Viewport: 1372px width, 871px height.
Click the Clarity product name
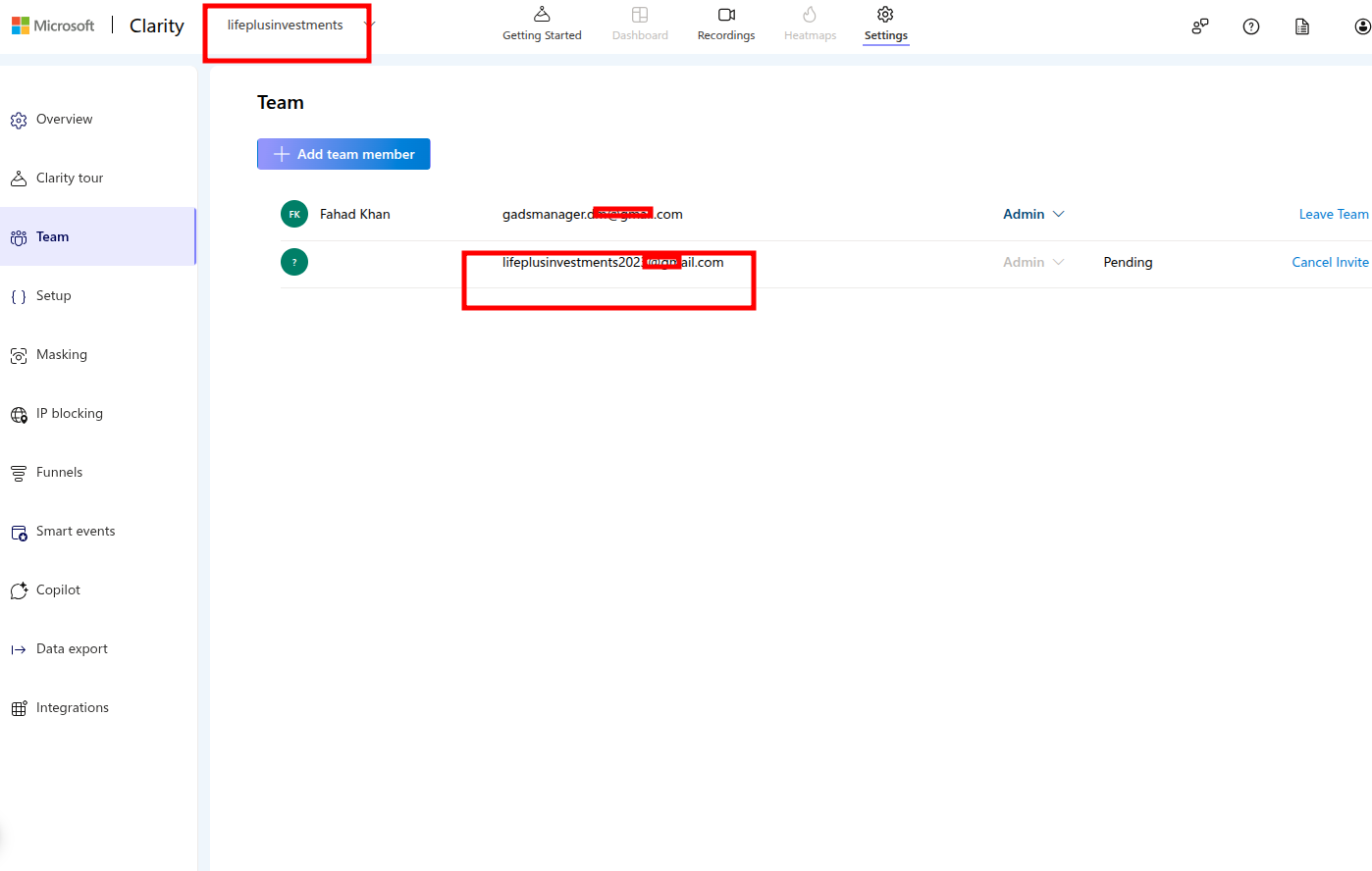tap(157, 26)
